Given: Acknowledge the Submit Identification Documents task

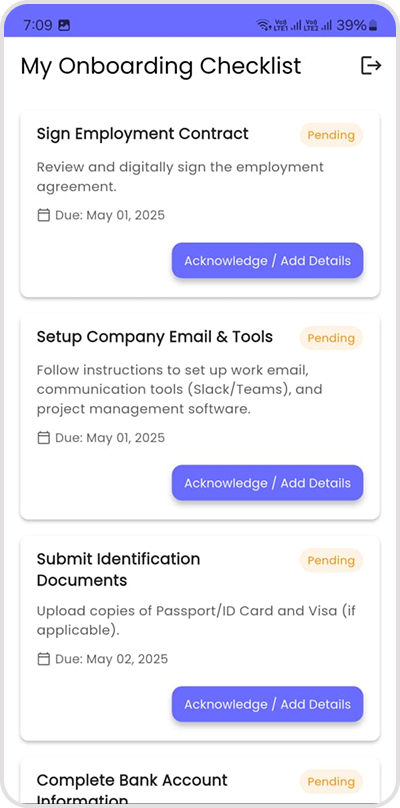Looking at the screenshot, I should coord(268,704).
